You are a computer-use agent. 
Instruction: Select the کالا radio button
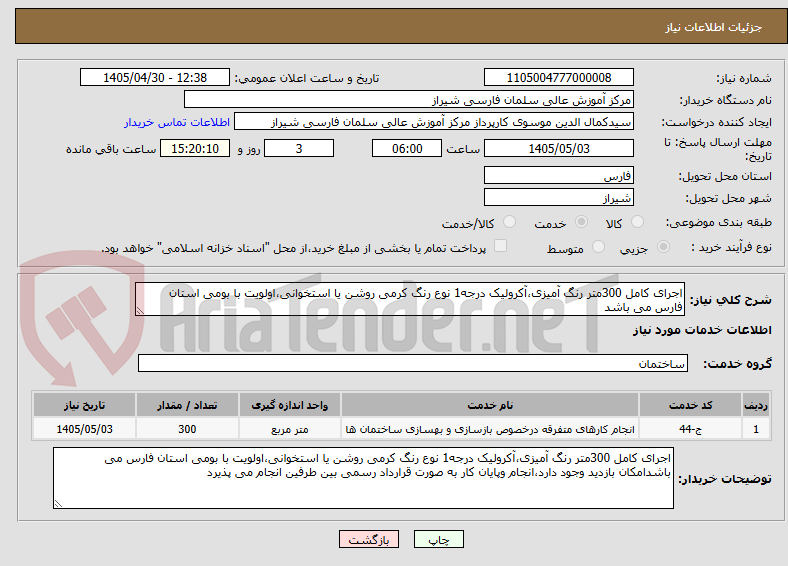637,222
